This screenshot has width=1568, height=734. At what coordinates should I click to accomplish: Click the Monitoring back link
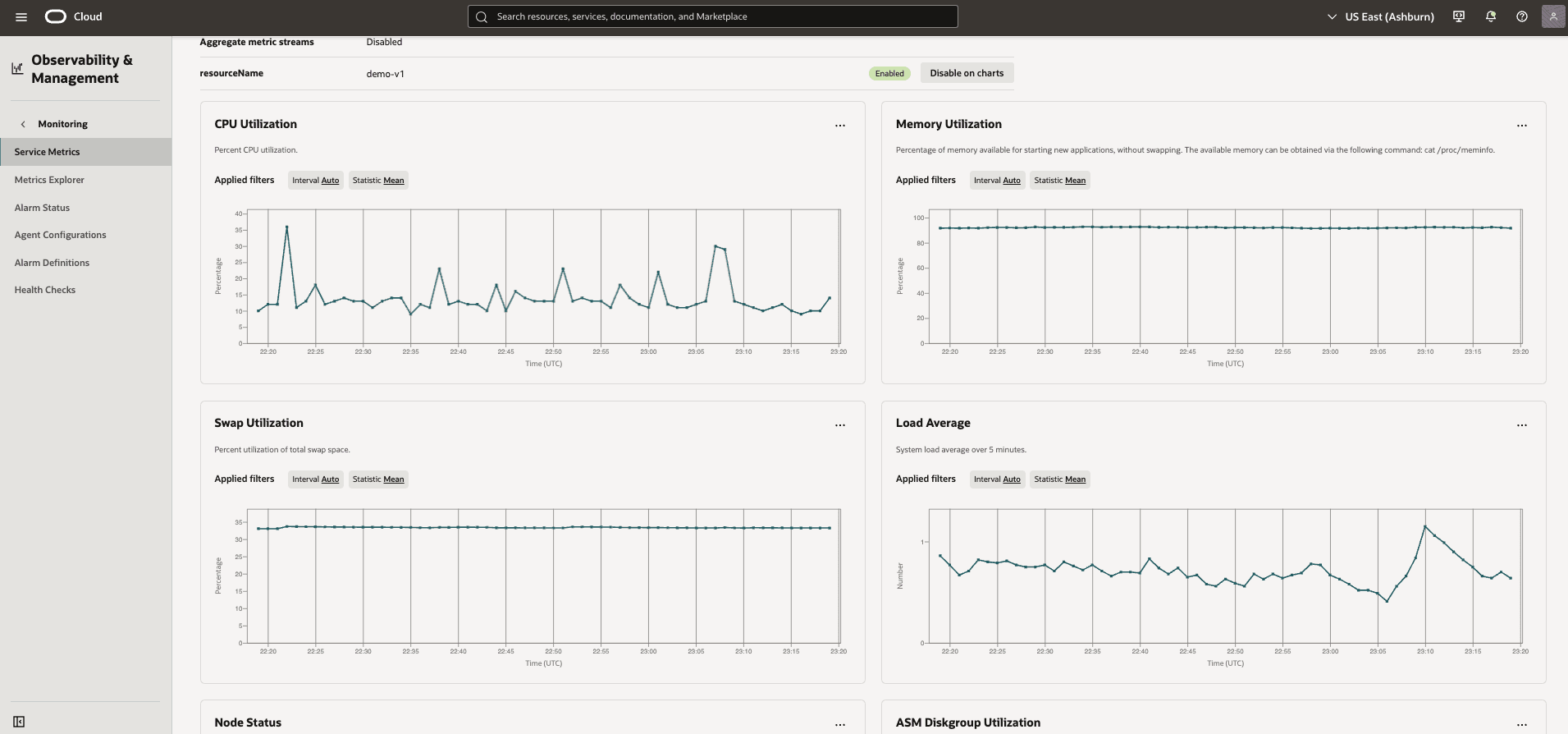pos(62,124)
